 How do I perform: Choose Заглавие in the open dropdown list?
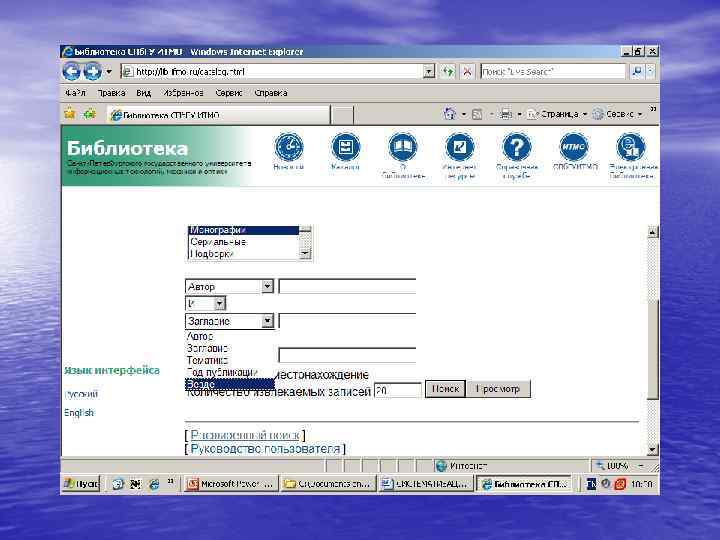[230, 348]
